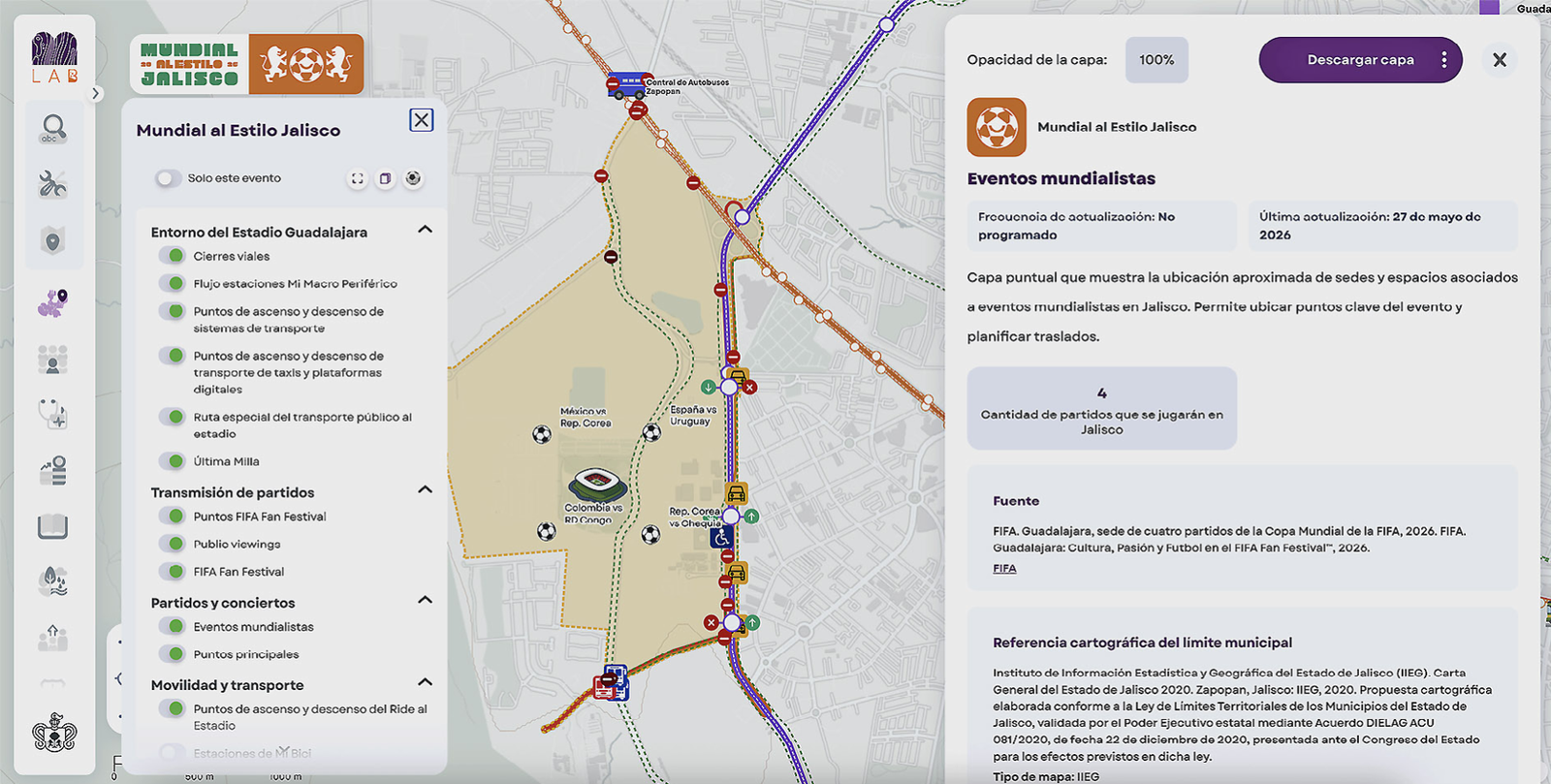Screen dimensions: 1551x784
Task: Open the LAB logo home icon
Action: tap(54, 58)
